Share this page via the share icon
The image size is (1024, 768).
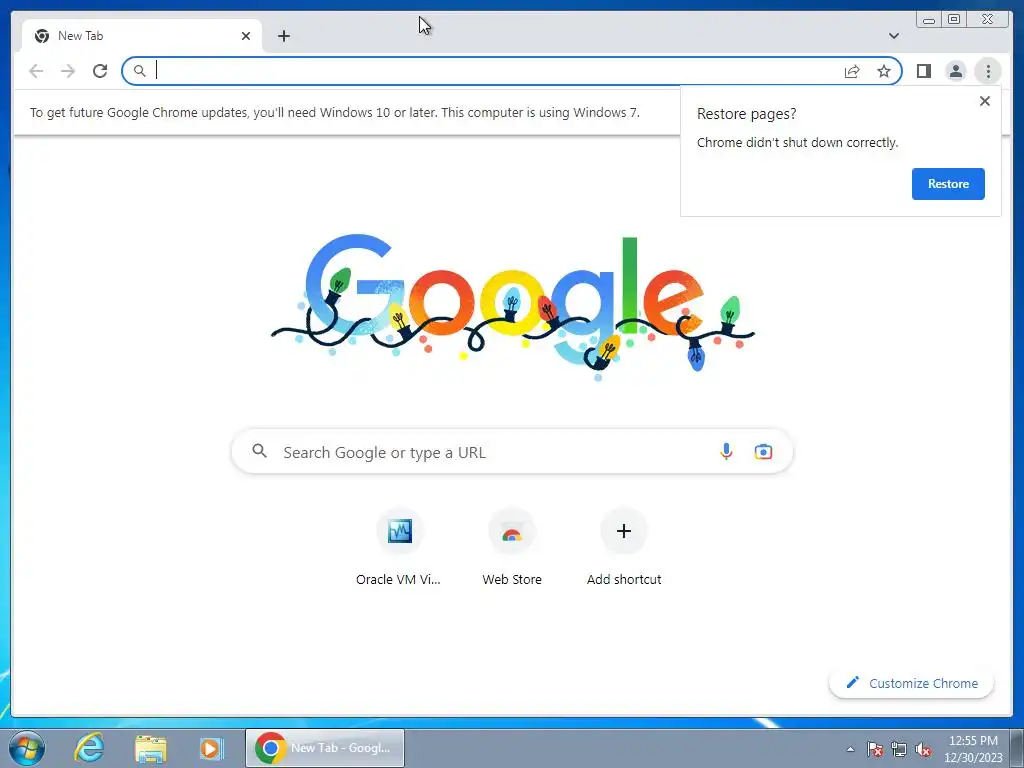(x=852, y=71)
